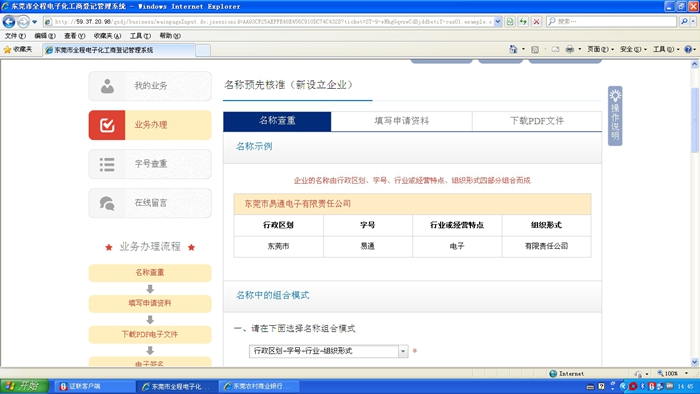Open the 工具 menu in menu bar

pyautogui.click(x=140, y=36)
